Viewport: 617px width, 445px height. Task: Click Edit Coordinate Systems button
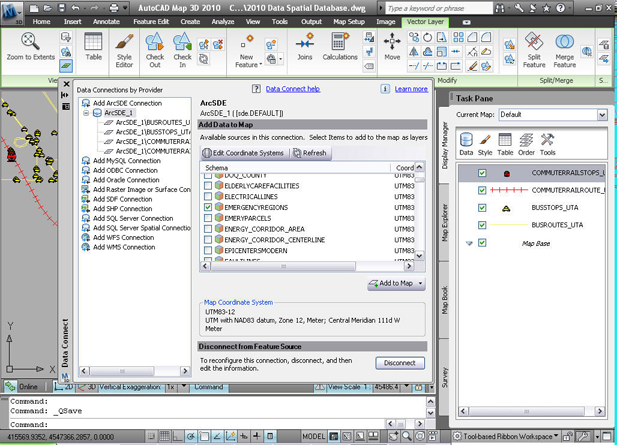pos(244,153)
